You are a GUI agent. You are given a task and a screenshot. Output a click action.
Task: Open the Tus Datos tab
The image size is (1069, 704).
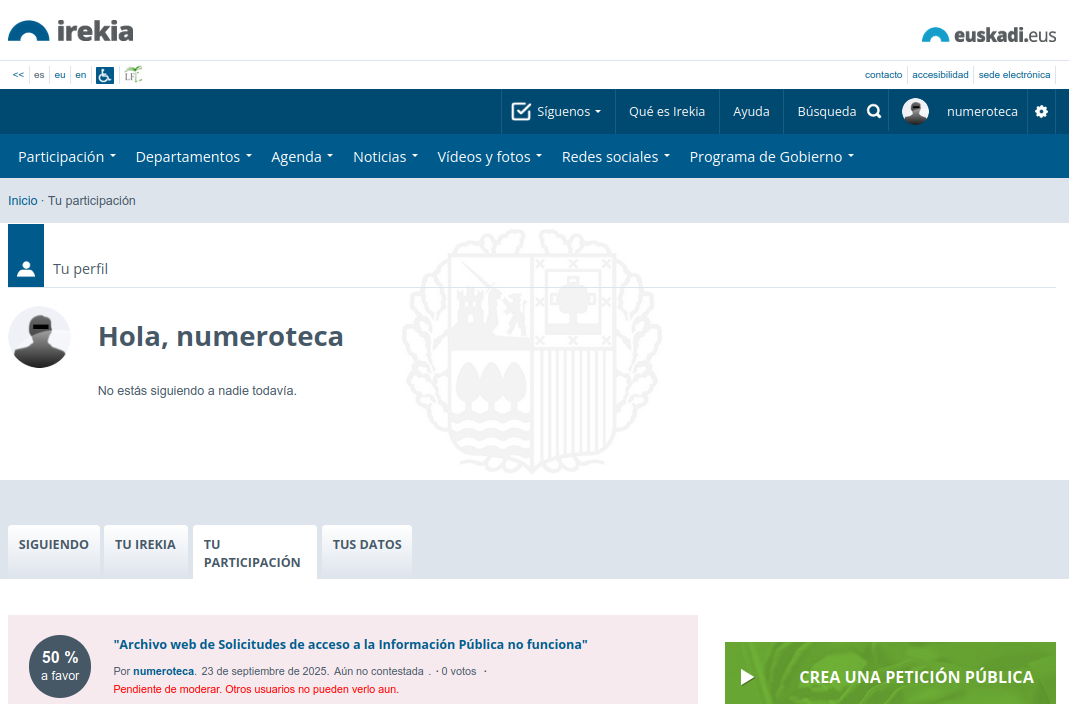[x=367, y=545]
